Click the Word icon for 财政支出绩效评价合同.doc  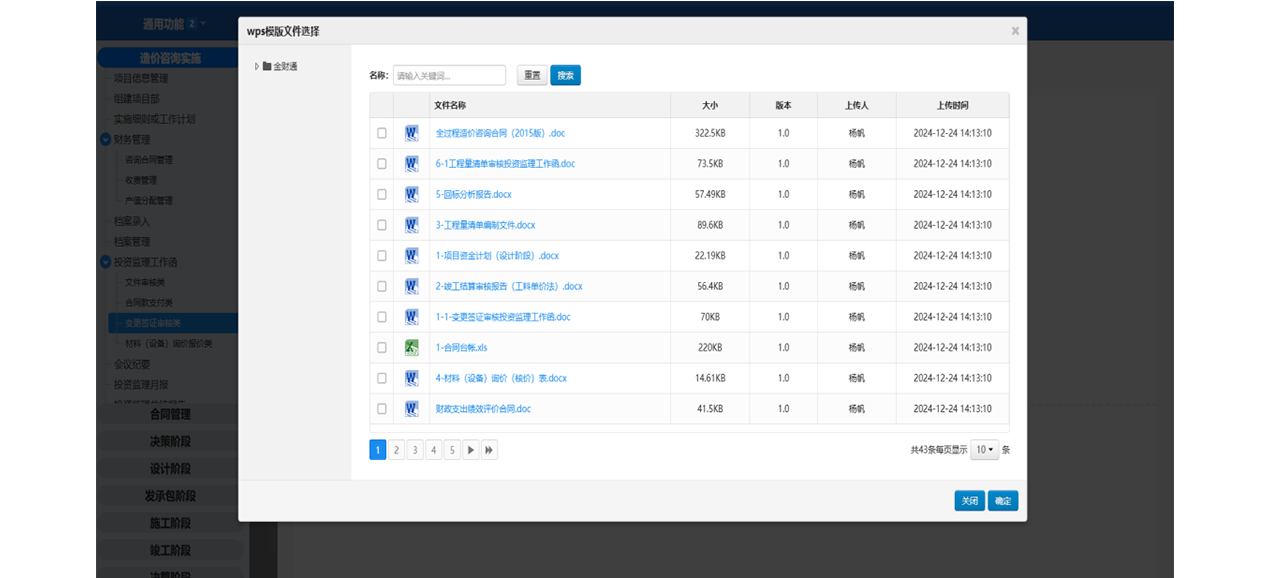(411, 409)
